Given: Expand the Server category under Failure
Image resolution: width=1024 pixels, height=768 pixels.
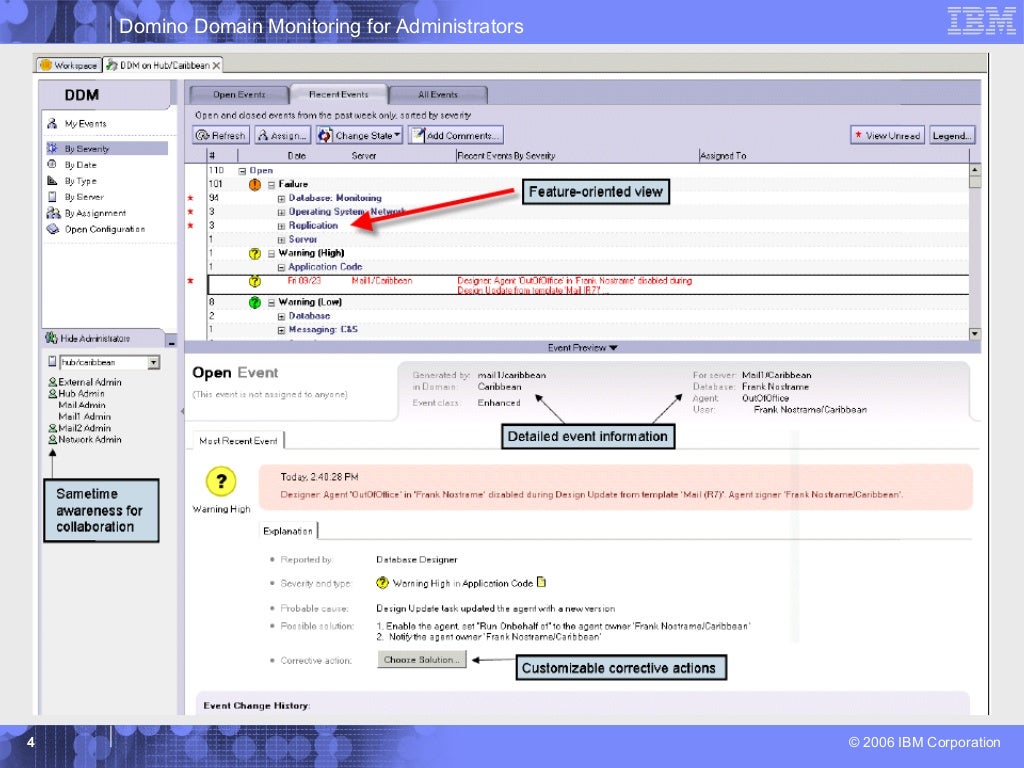Looking at the screenshot, I should tap(281, 240).
